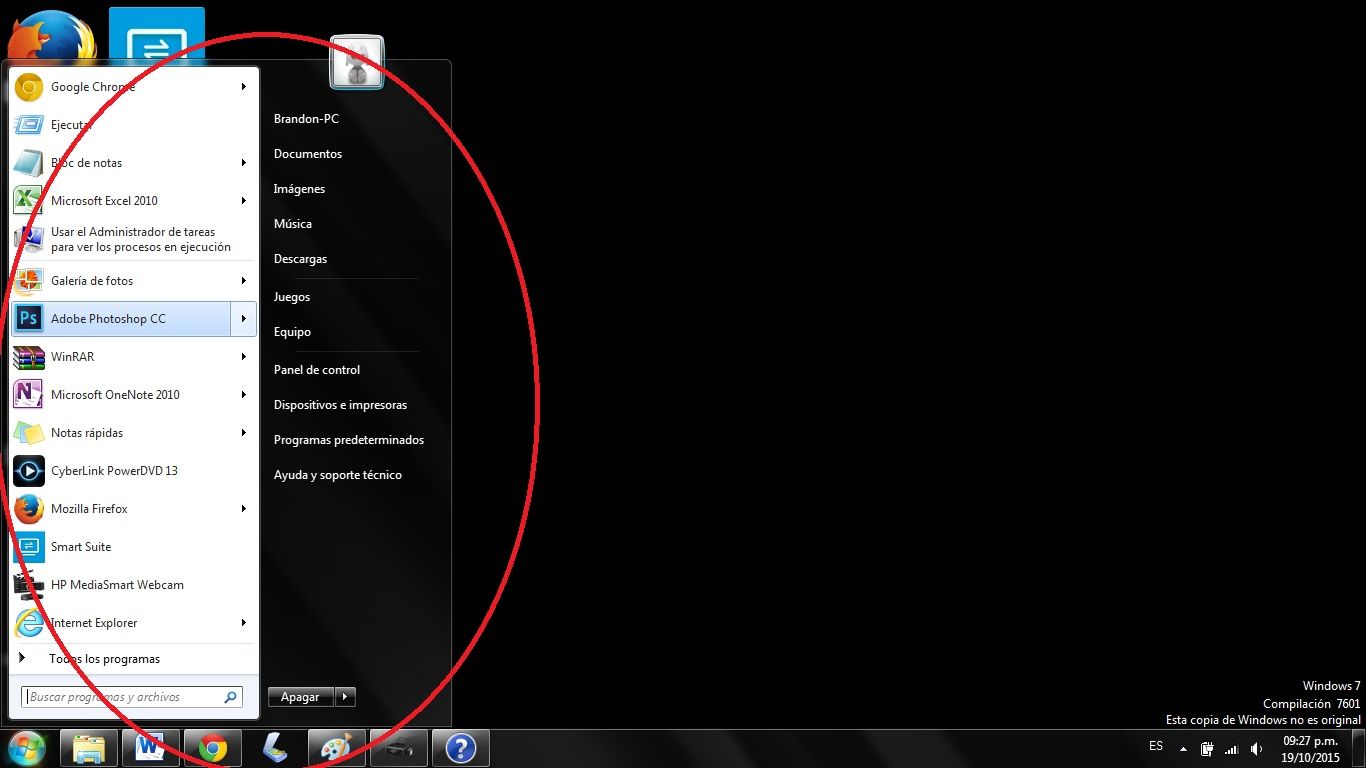The height and width of the screenshot is (768, 1366).
Task: Expand WinRAR jump list arrow
Action: [x=244, y=357]
